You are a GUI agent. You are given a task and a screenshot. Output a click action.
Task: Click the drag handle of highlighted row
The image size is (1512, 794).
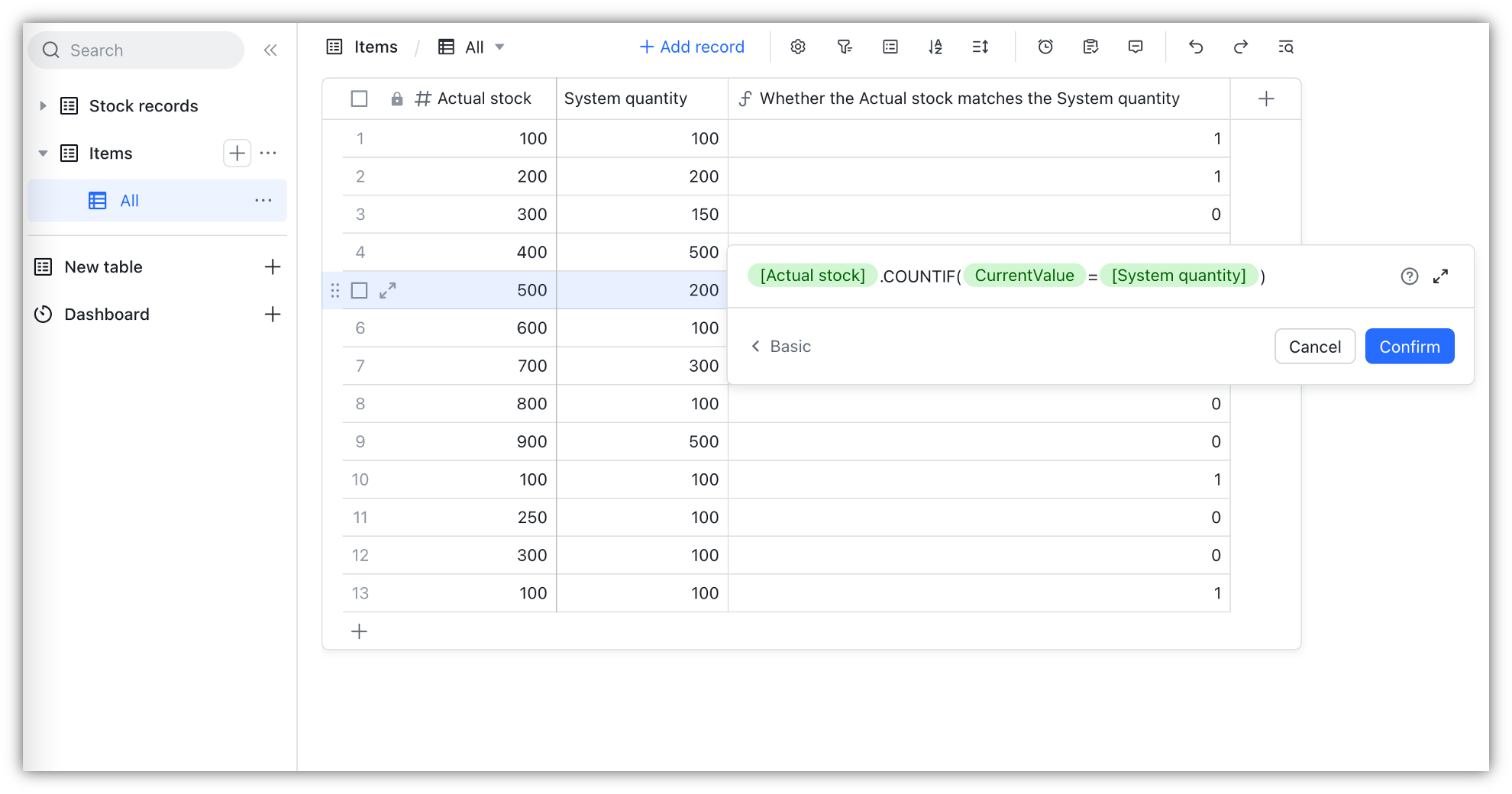click(335, 291)
